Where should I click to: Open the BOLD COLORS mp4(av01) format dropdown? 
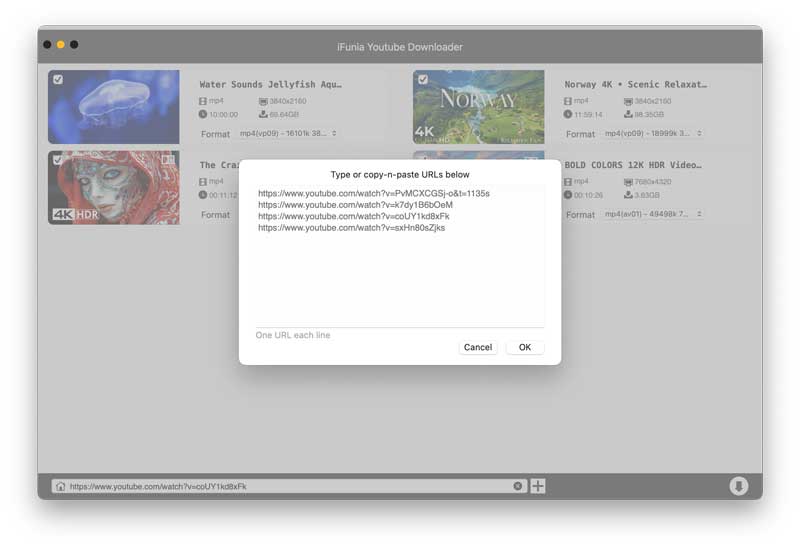point(652,215)
